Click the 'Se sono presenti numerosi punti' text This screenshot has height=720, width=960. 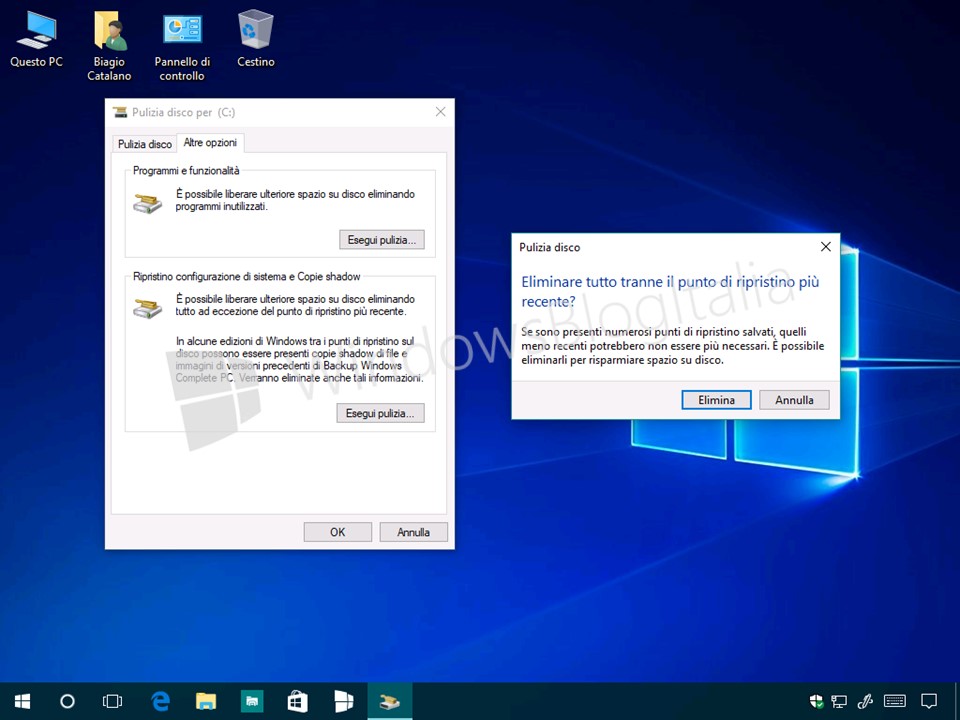[672, 346]
